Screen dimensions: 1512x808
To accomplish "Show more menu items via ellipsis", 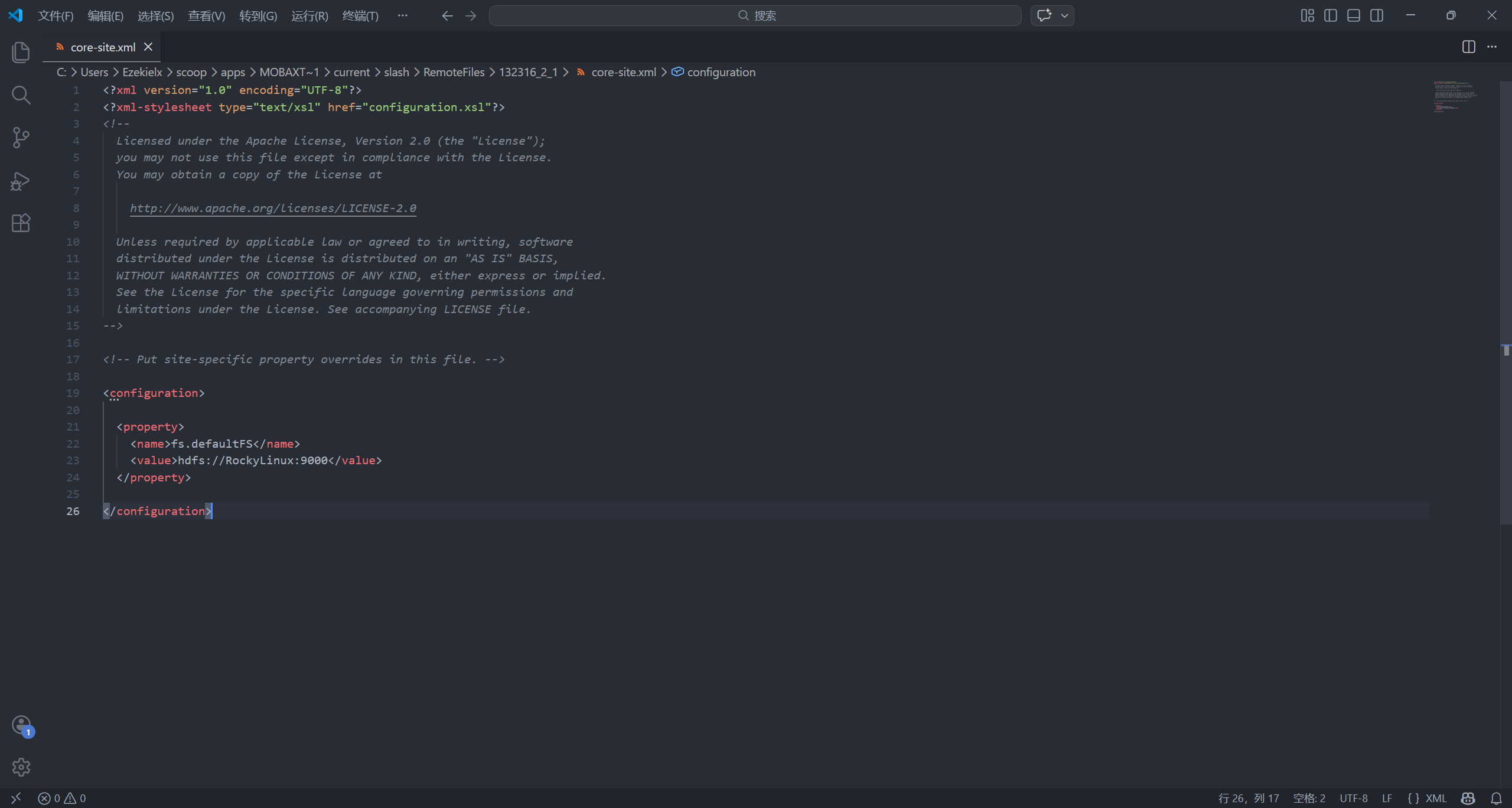I will pos(403,15).
